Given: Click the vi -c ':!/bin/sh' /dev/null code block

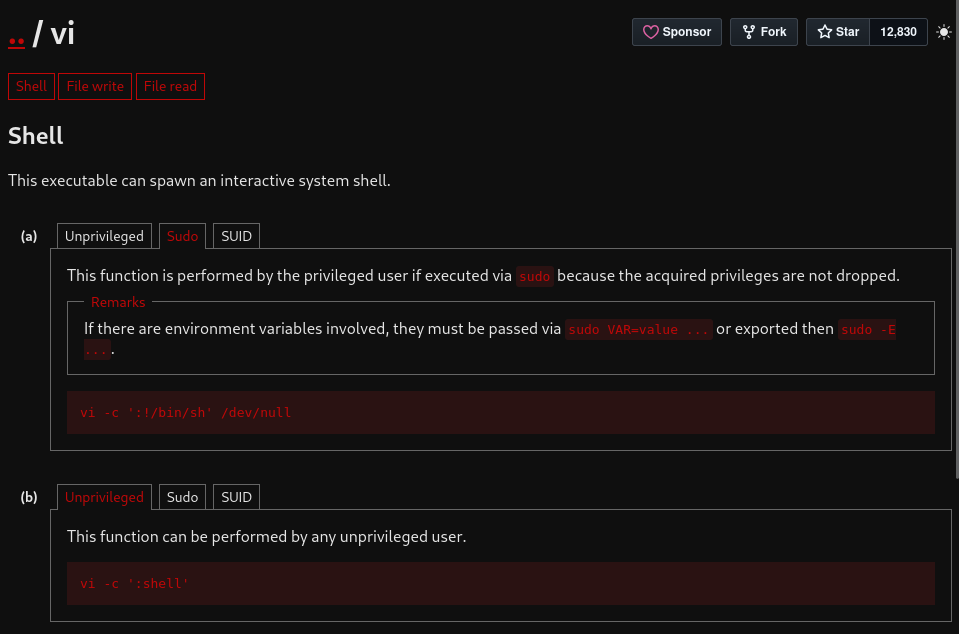Looking at the screenshot, I should (500, 413).
